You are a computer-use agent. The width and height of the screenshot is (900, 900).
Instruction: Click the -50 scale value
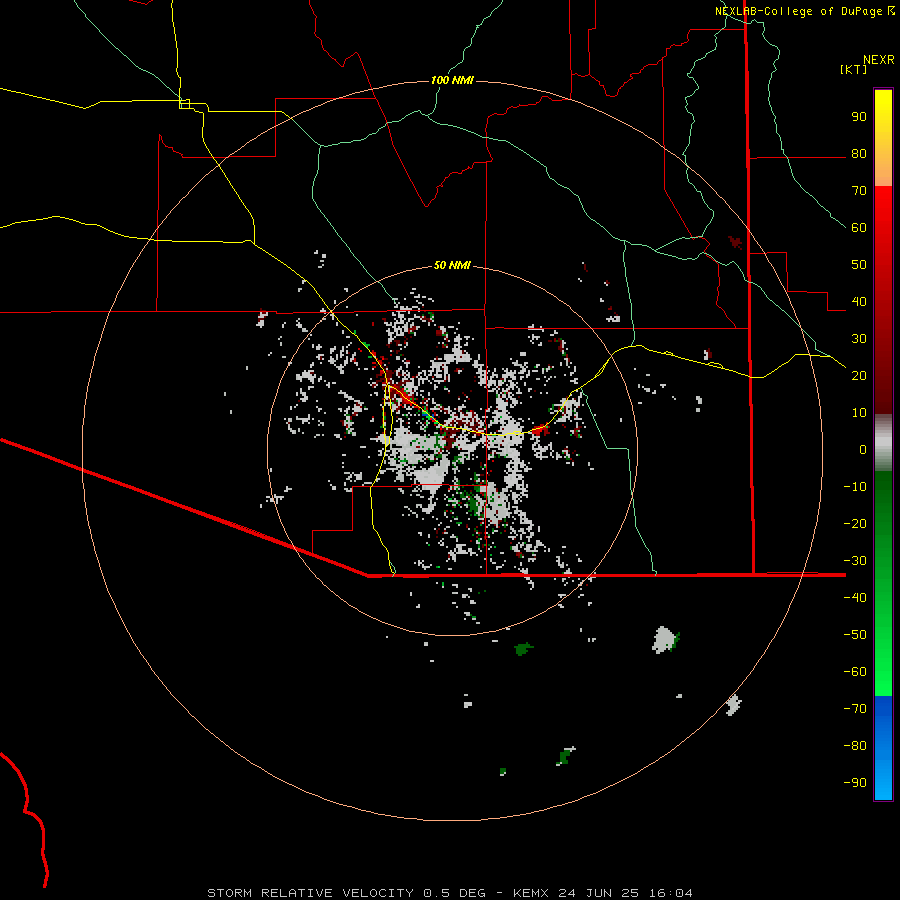(855, 635)
